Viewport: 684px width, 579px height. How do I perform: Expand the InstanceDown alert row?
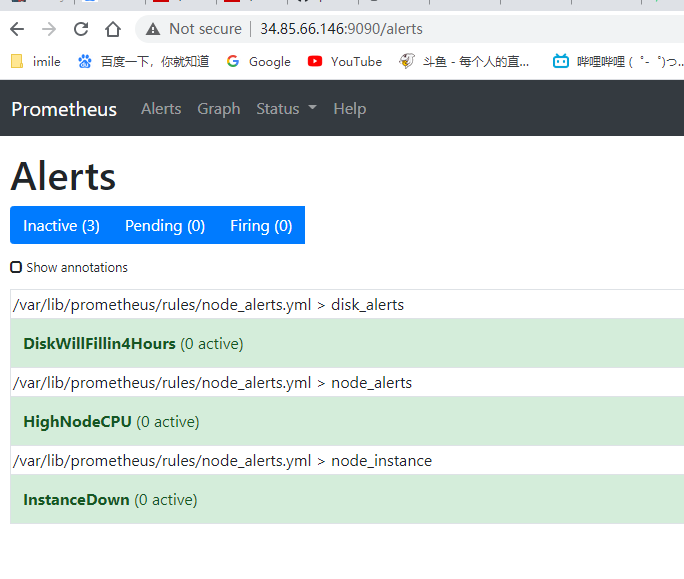[x=347, y=500]
